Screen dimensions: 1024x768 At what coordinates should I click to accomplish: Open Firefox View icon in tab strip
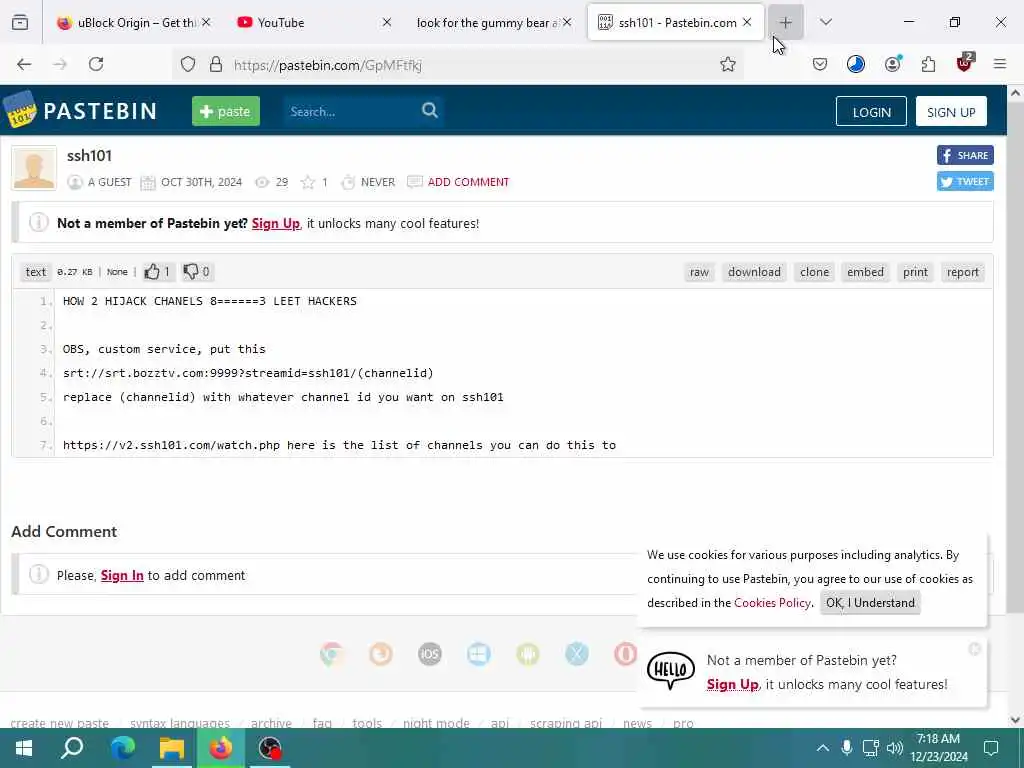(x=20, y=22)
